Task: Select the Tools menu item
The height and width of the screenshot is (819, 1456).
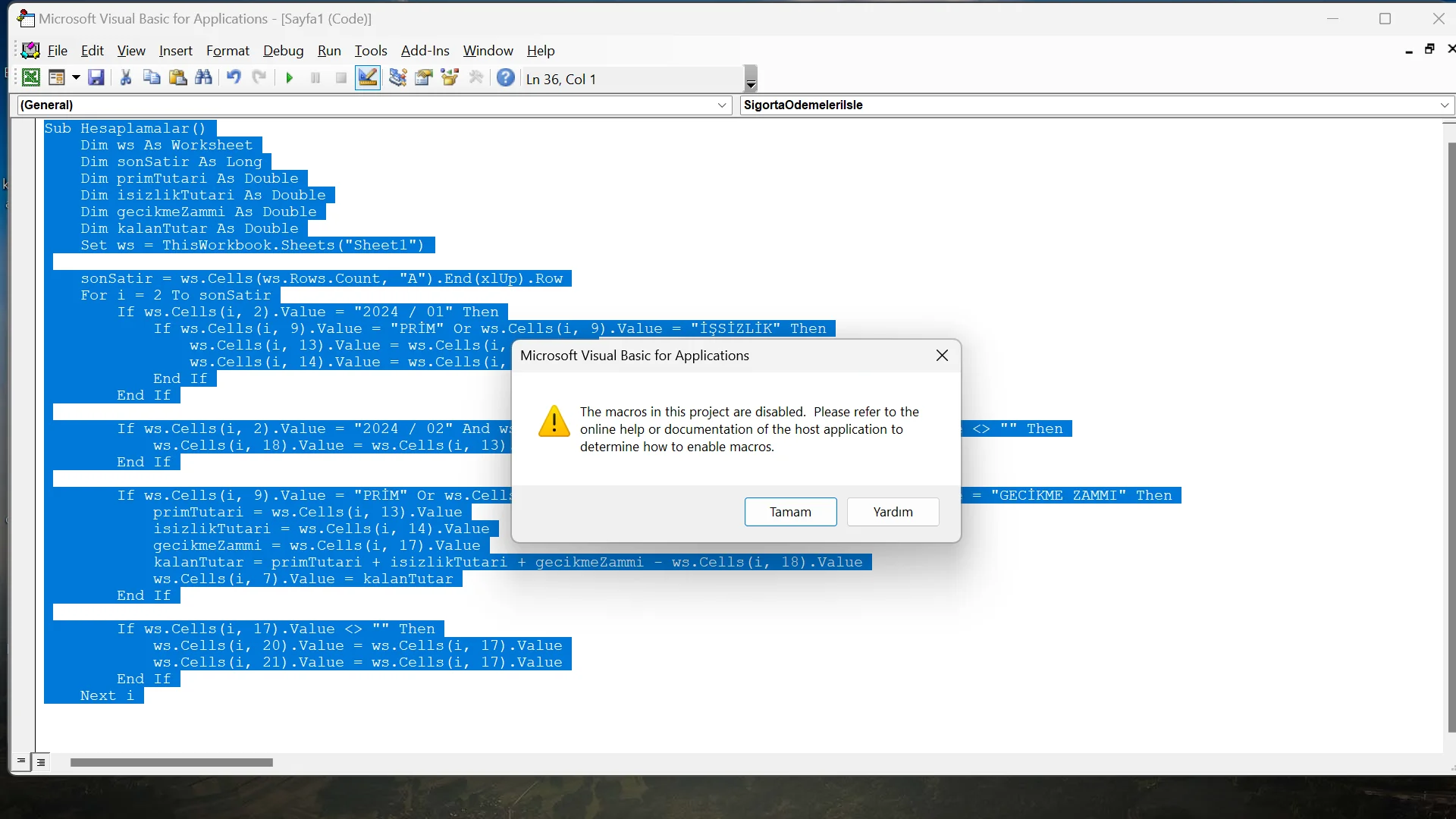Action: [x=371, y=50]
